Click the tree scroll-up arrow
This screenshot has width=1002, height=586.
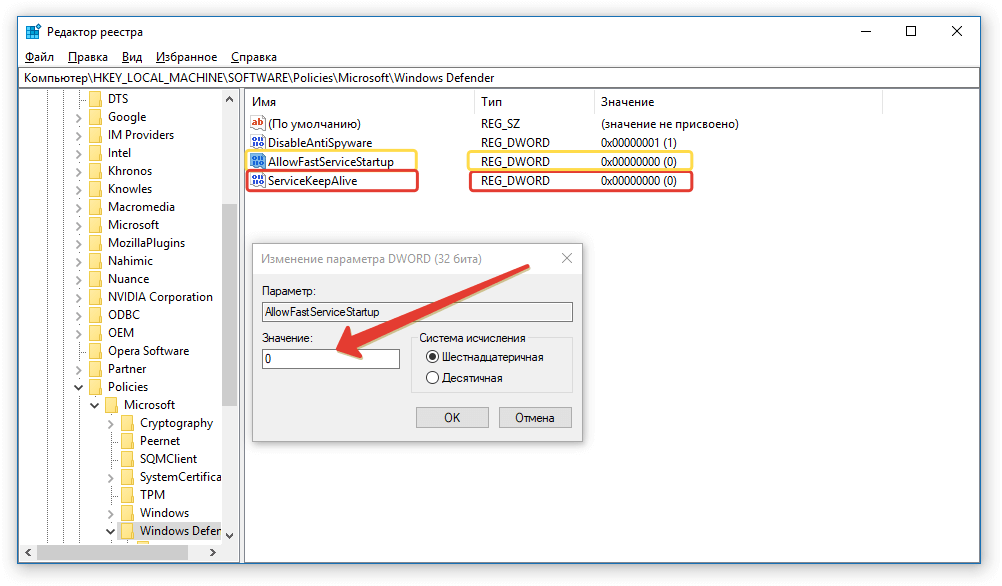point(229,99)
